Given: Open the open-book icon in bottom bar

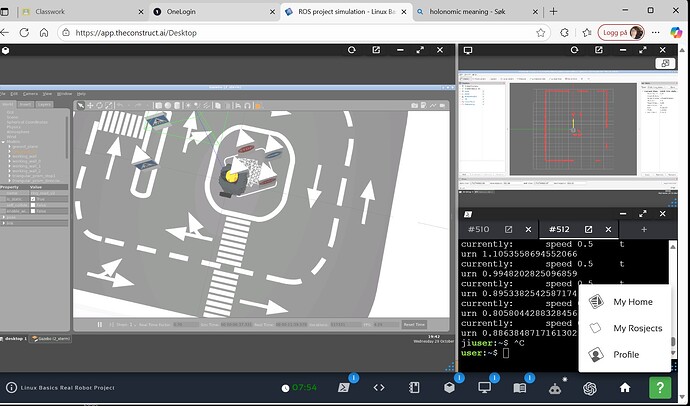Looking at the screenshot, I should tap(520, 388).
